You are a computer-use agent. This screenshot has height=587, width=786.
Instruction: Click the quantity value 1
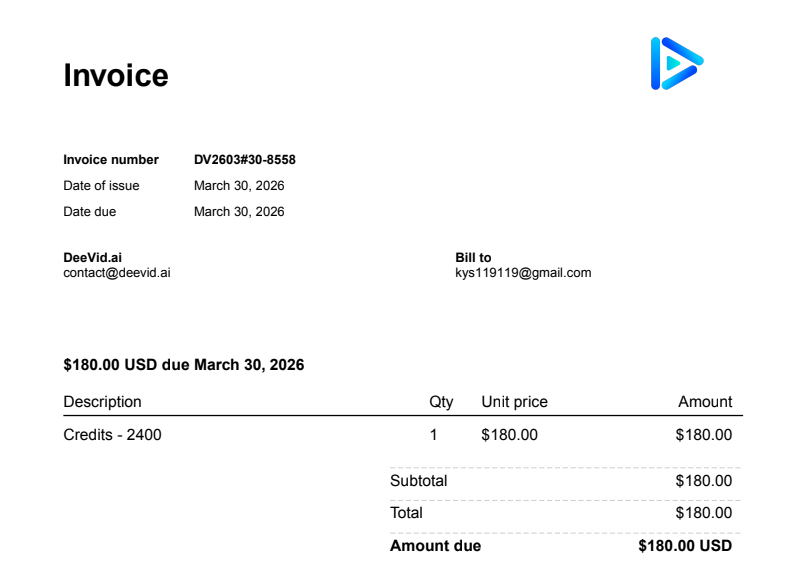tap(434, 435)
